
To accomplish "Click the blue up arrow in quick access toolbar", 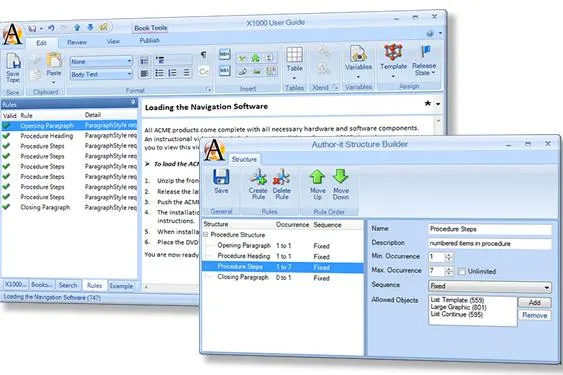I will pyautogui.click(x=77, y=27).
